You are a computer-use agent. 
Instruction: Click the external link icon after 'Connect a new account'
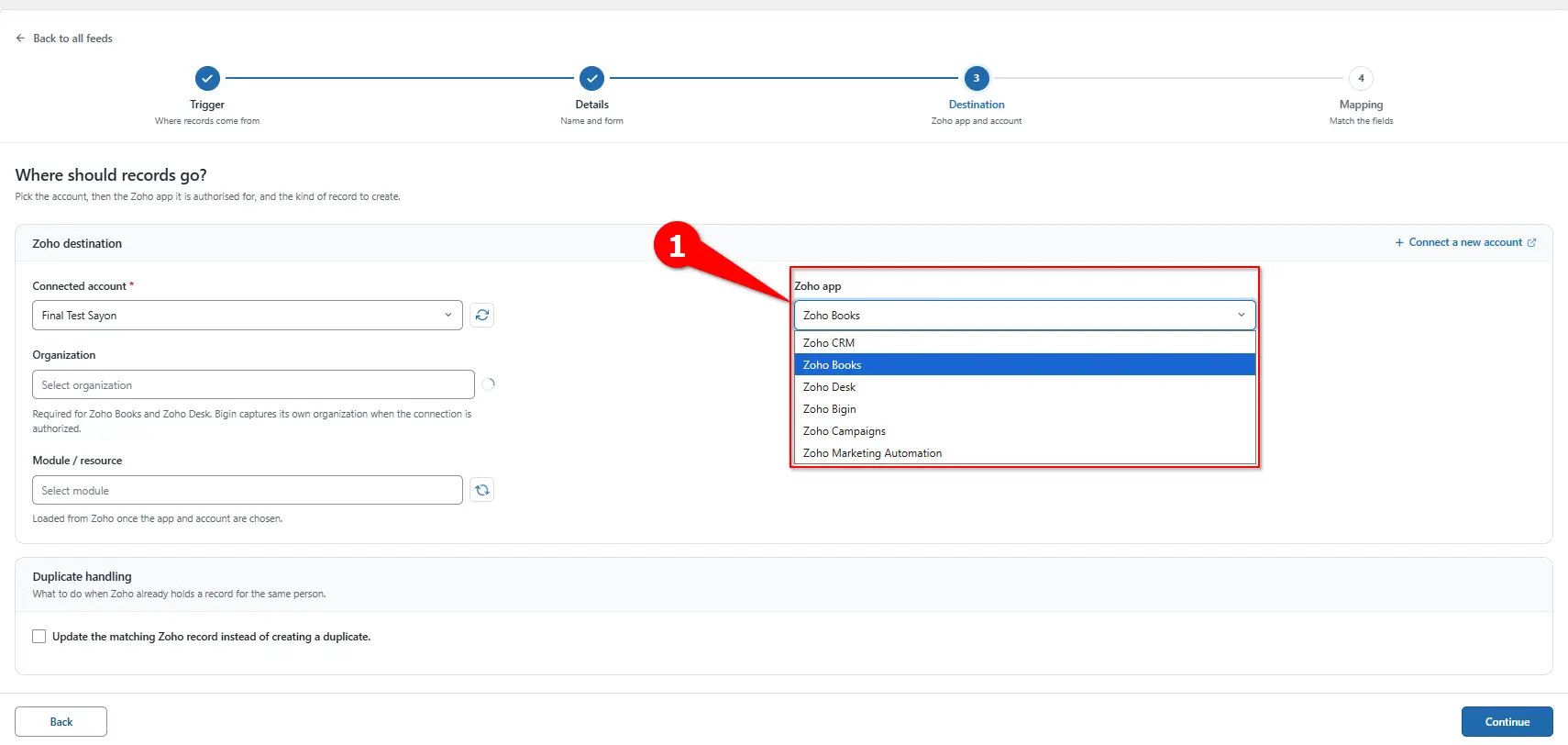[1531, 242]
